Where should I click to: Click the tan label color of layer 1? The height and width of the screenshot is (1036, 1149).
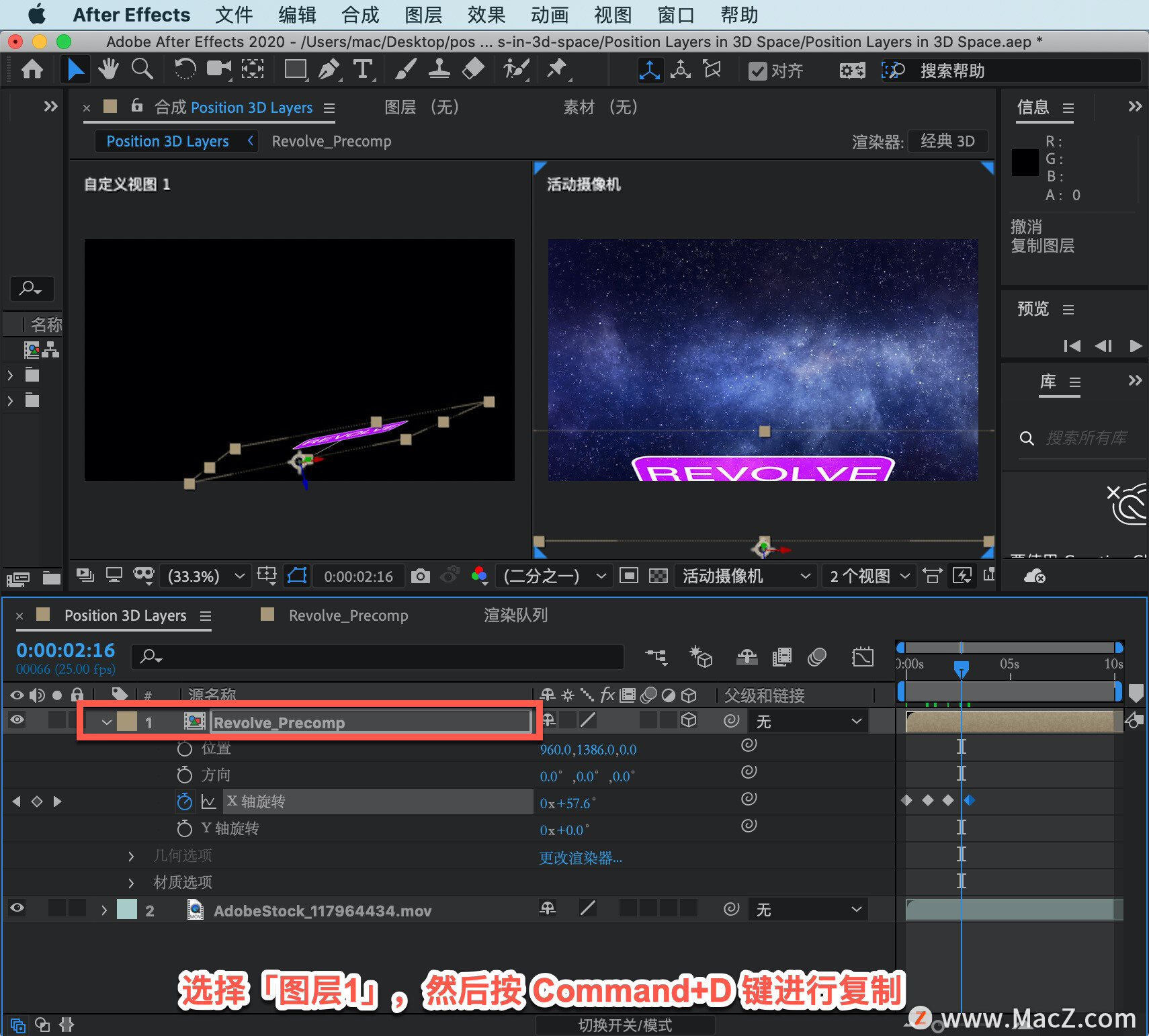click(127, 722)
